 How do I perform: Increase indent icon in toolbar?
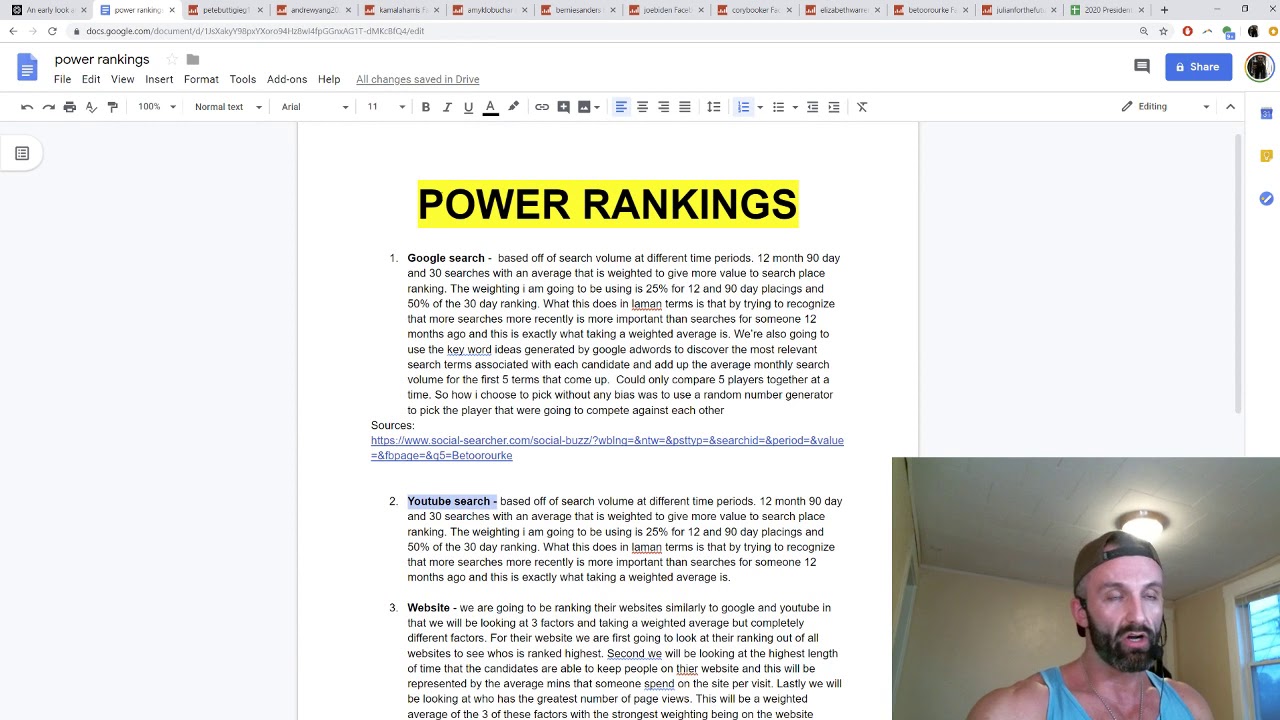834,107
